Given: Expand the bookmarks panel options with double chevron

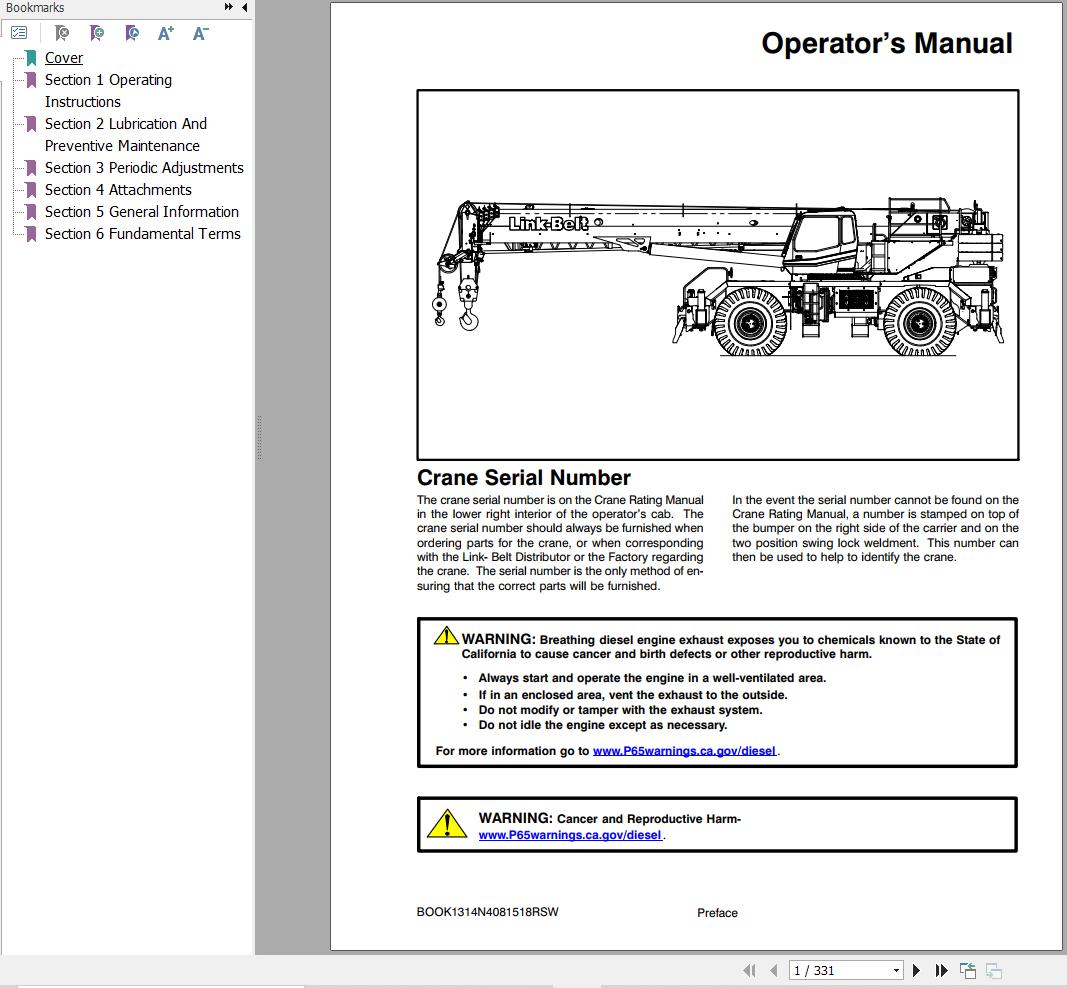Looking at the screenshot, I should pos(228,7).
